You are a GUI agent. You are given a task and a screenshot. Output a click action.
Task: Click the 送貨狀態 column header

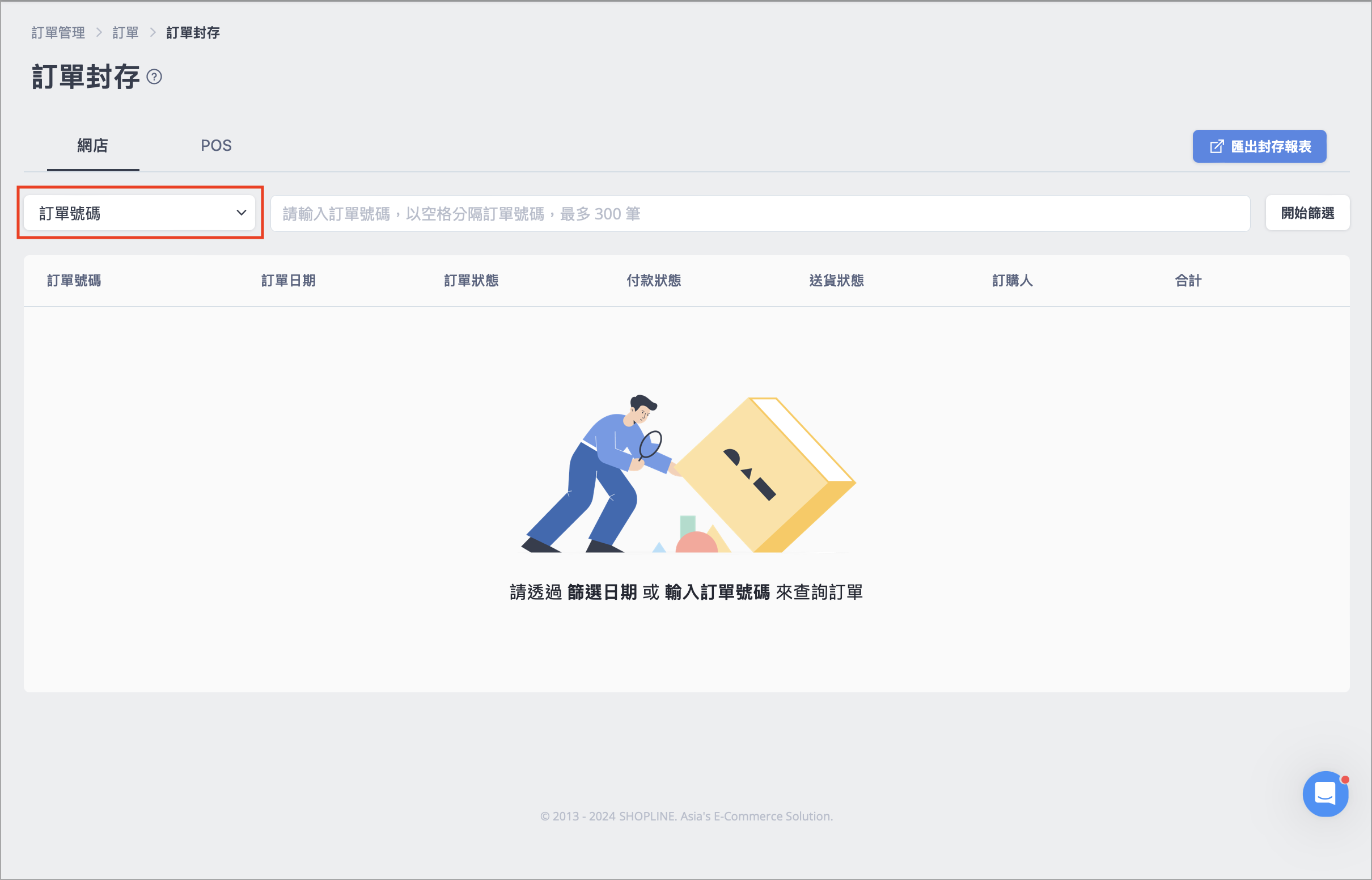[x=837, y=281]
